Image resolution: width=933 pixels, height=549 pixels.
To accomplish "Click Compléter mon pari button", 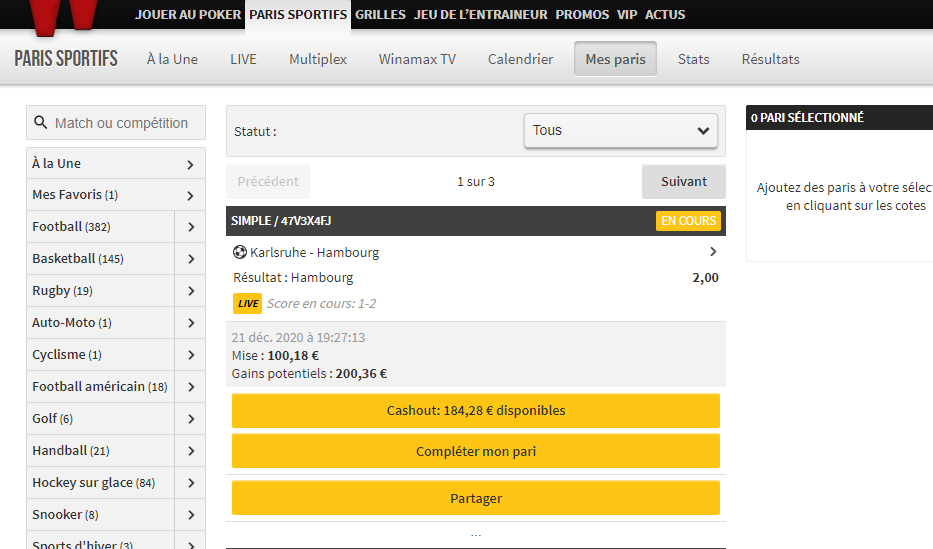I will [475, 451].
